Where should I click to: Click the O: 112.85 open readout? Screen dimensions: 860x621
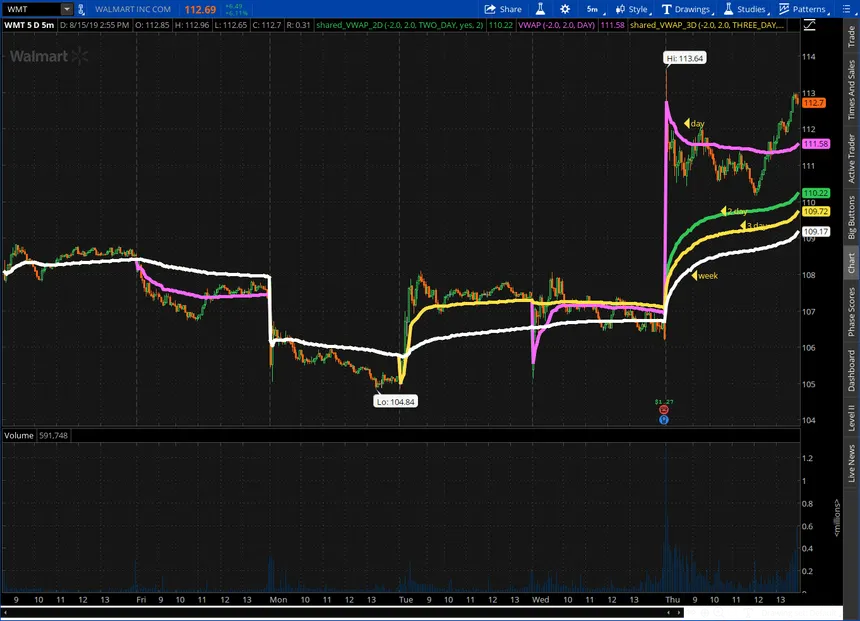pos(152,25)
